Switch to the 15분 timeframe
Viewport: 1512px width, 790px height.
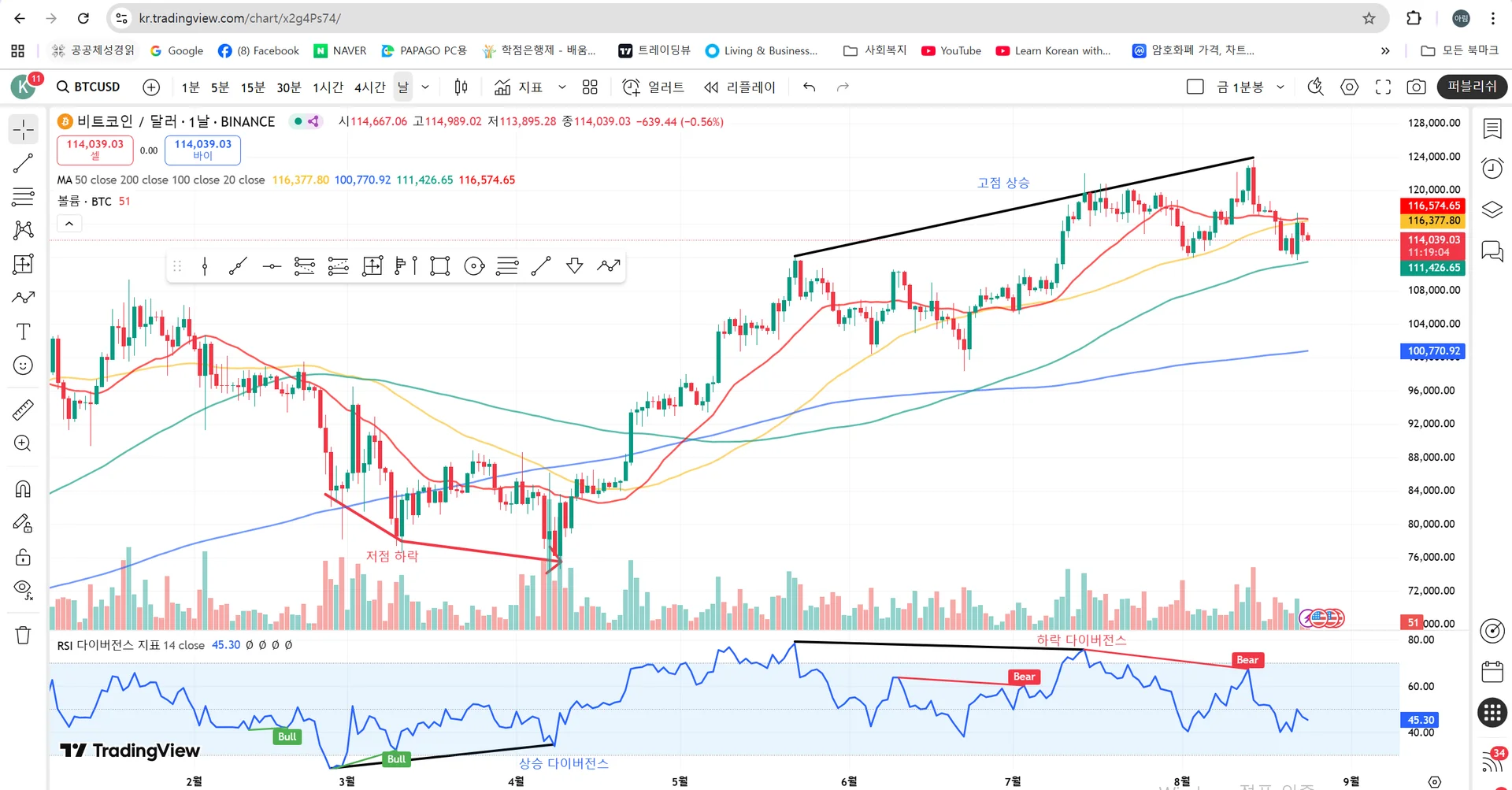[253, 87]
